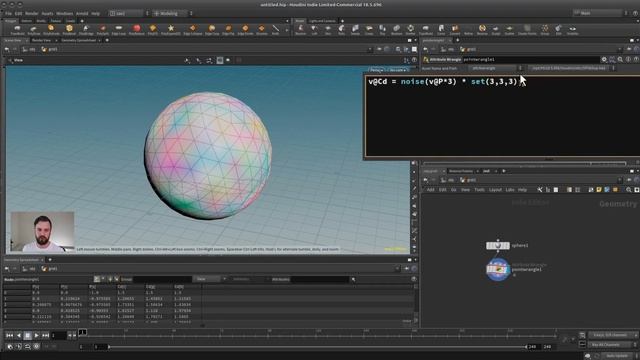Select the pointwrangle1 node

[x=498, y=269]
